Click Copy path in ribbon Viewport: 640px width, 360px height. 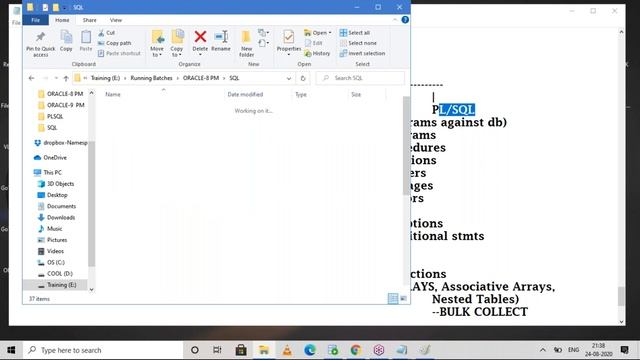pos(115,43)
